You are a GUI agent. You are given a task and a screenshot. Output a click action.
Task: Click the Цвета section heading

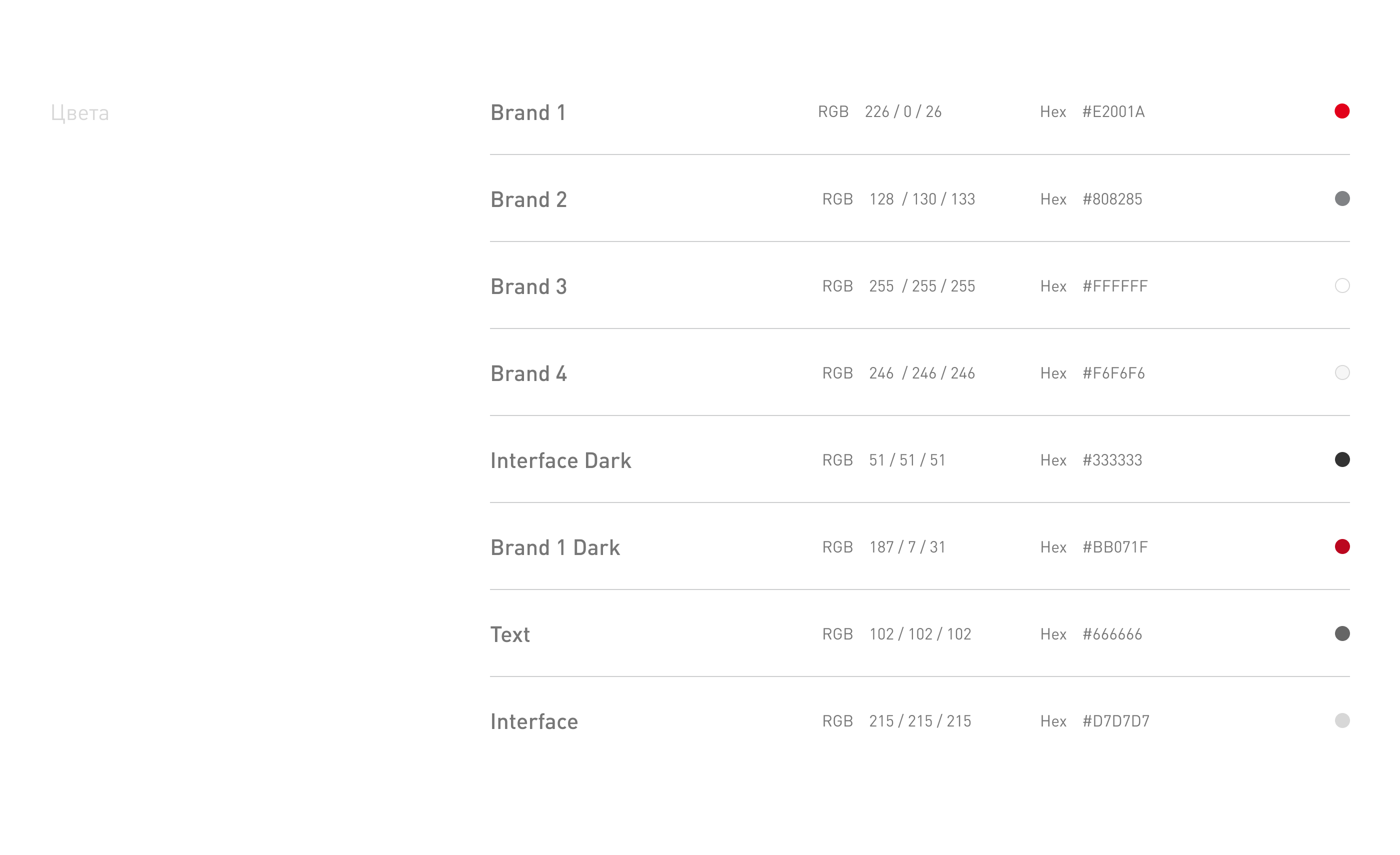(x=79, y=113)
